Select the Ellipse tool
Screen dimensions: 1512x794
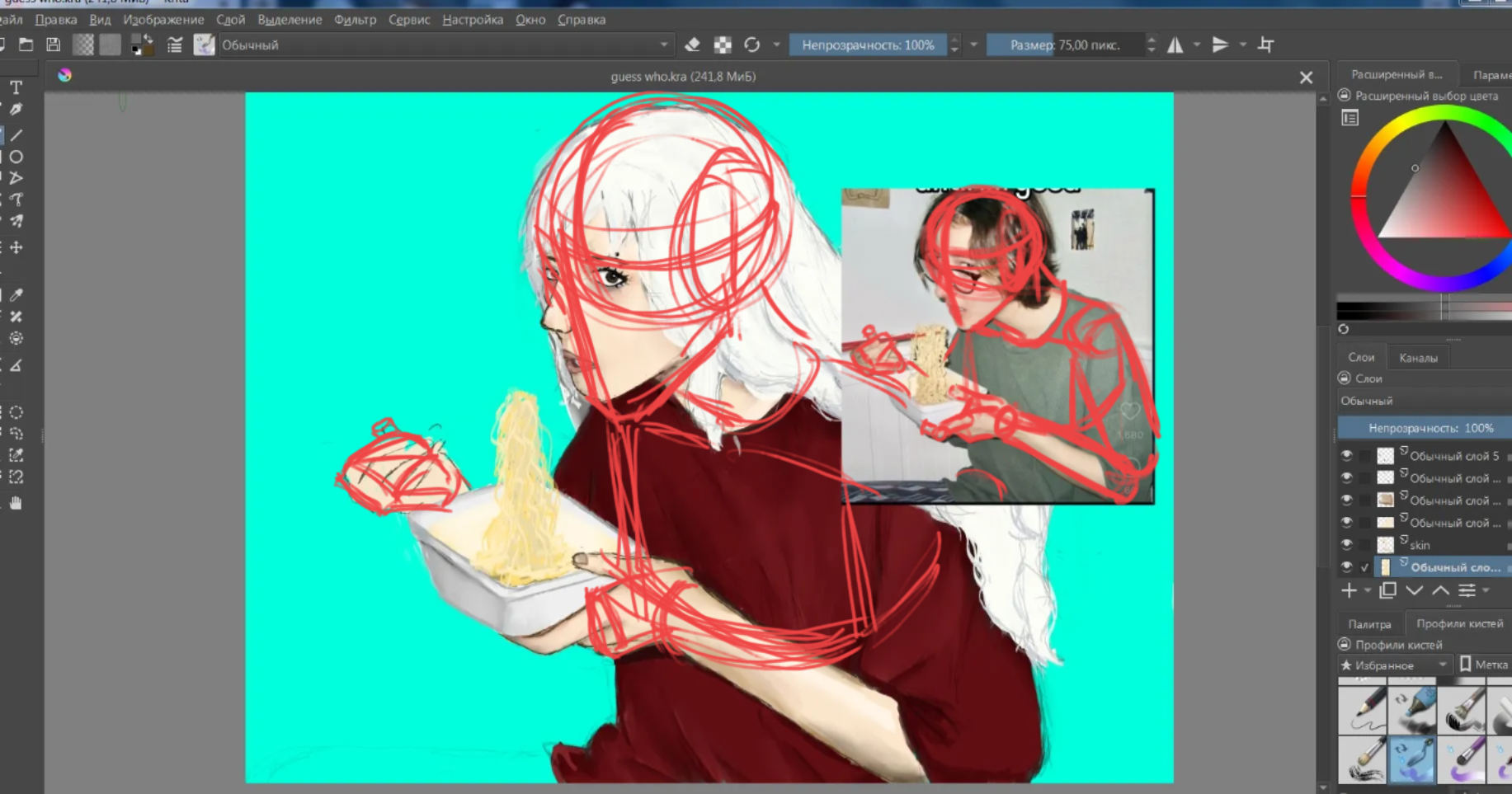tap(16, 157)
